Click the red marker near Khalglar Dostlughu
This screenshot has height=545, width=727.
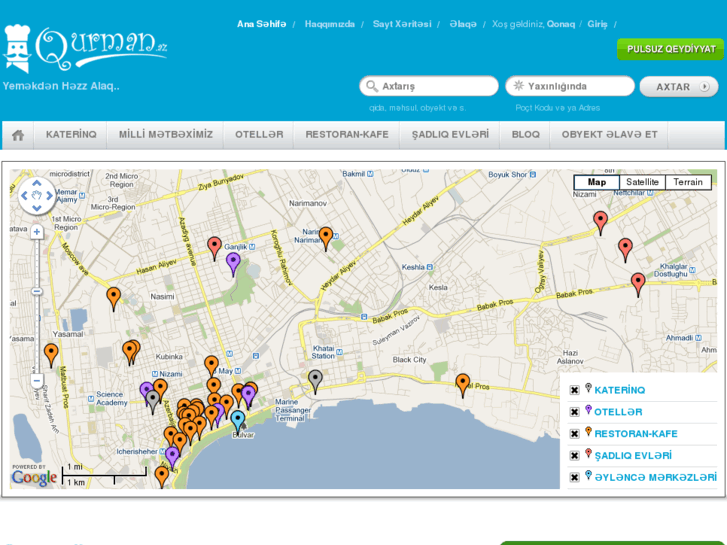[638, 284]
